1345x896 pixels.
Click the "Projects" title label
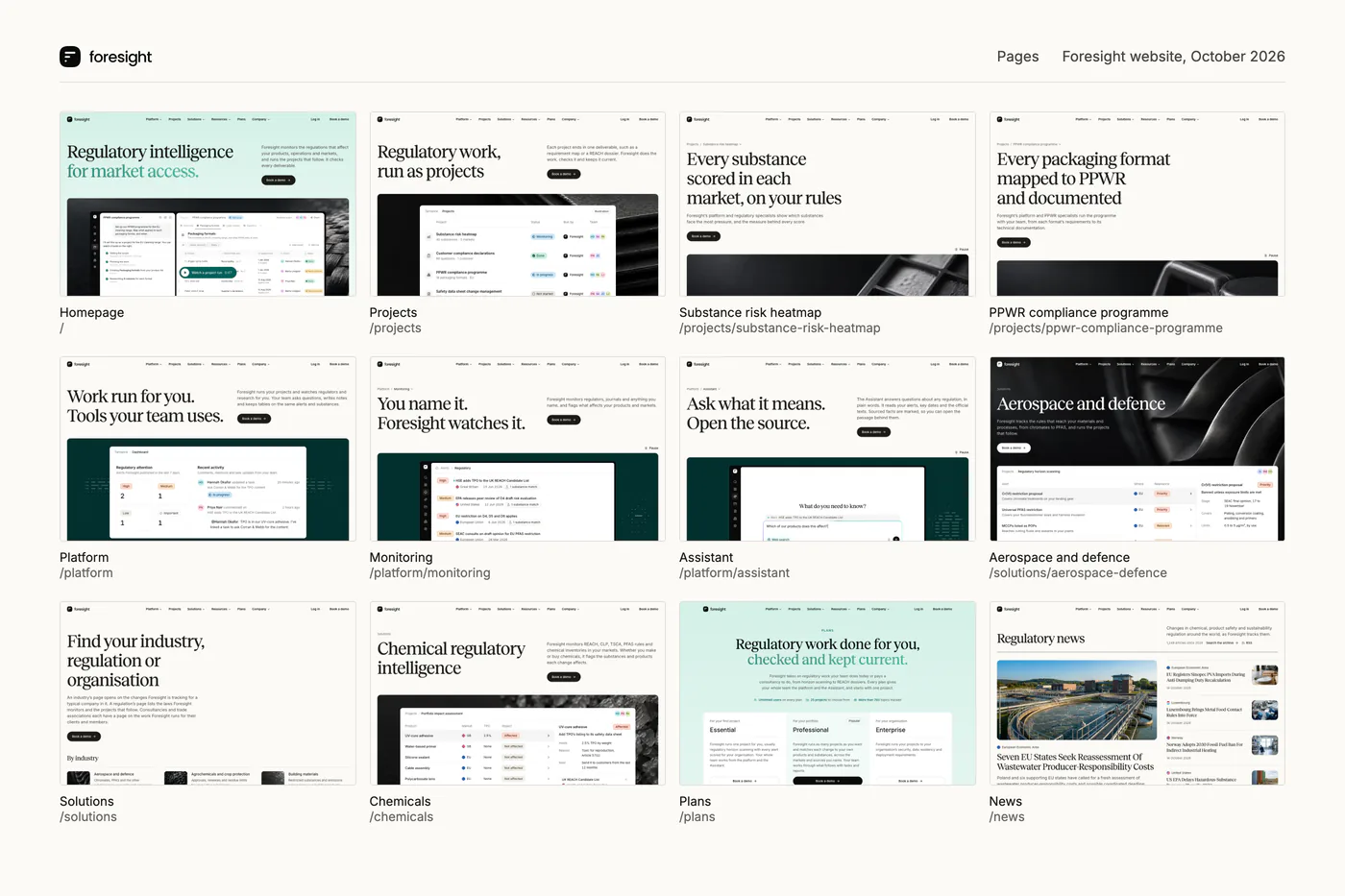(x=393, y=313)
